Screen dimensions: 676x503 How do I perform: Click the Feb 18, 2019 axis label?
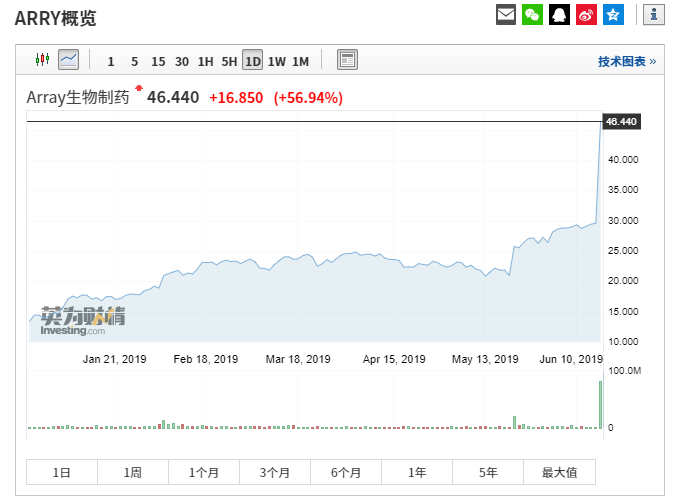[206, 359]
